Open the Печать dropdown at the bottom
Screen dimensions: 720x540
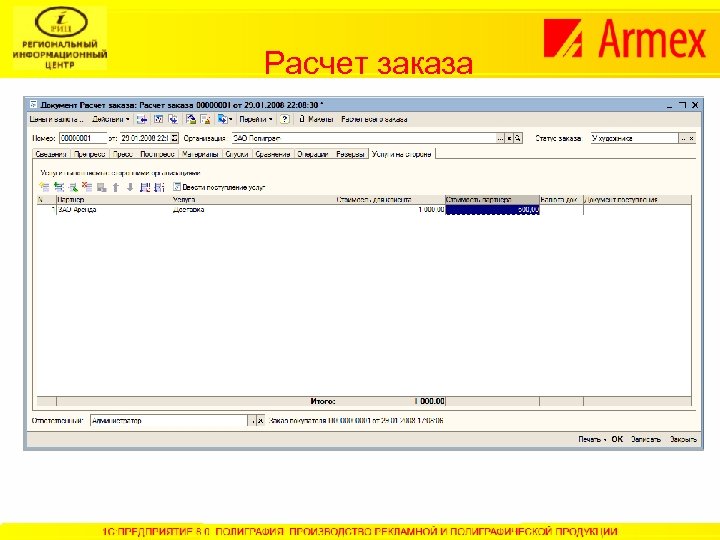pos(592,439)
